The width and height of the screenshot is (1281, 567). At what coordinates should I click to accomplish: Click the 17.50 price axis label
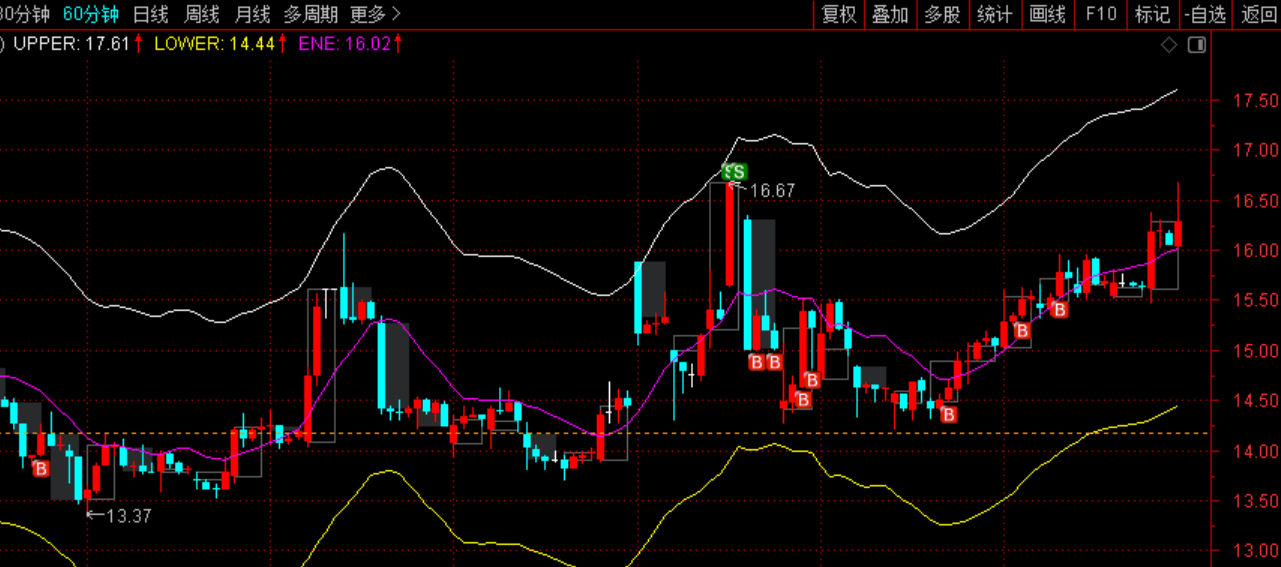(x=1255, y=101)
